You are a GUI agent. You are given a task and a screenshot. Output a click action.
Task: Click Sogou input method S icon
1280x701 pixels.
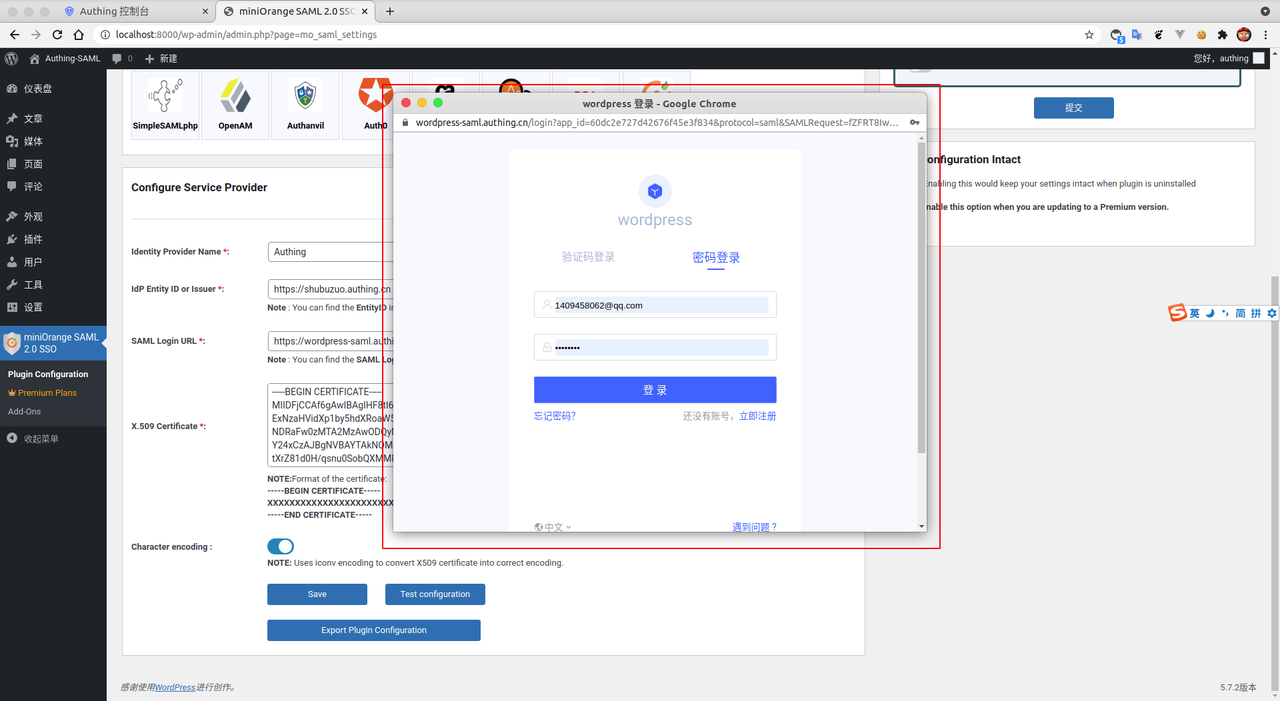[1178, 313]
